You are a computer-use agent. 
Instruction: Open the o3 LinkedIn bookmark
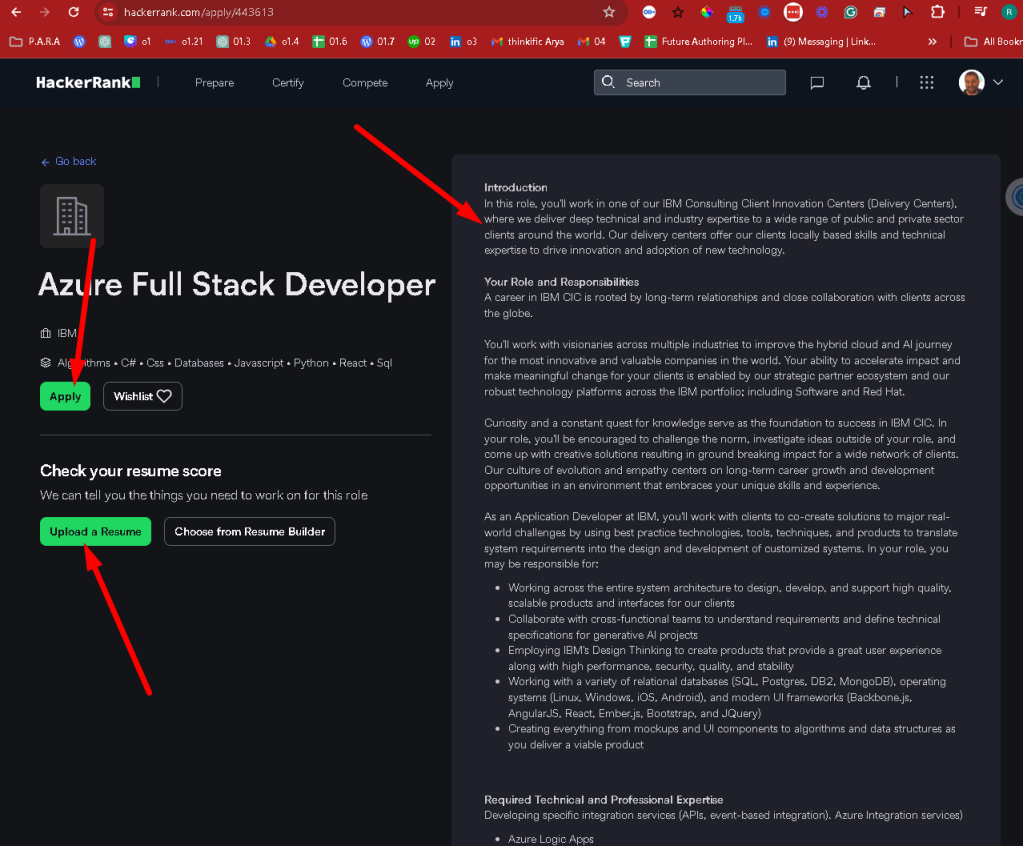click(x=463, y=41)
